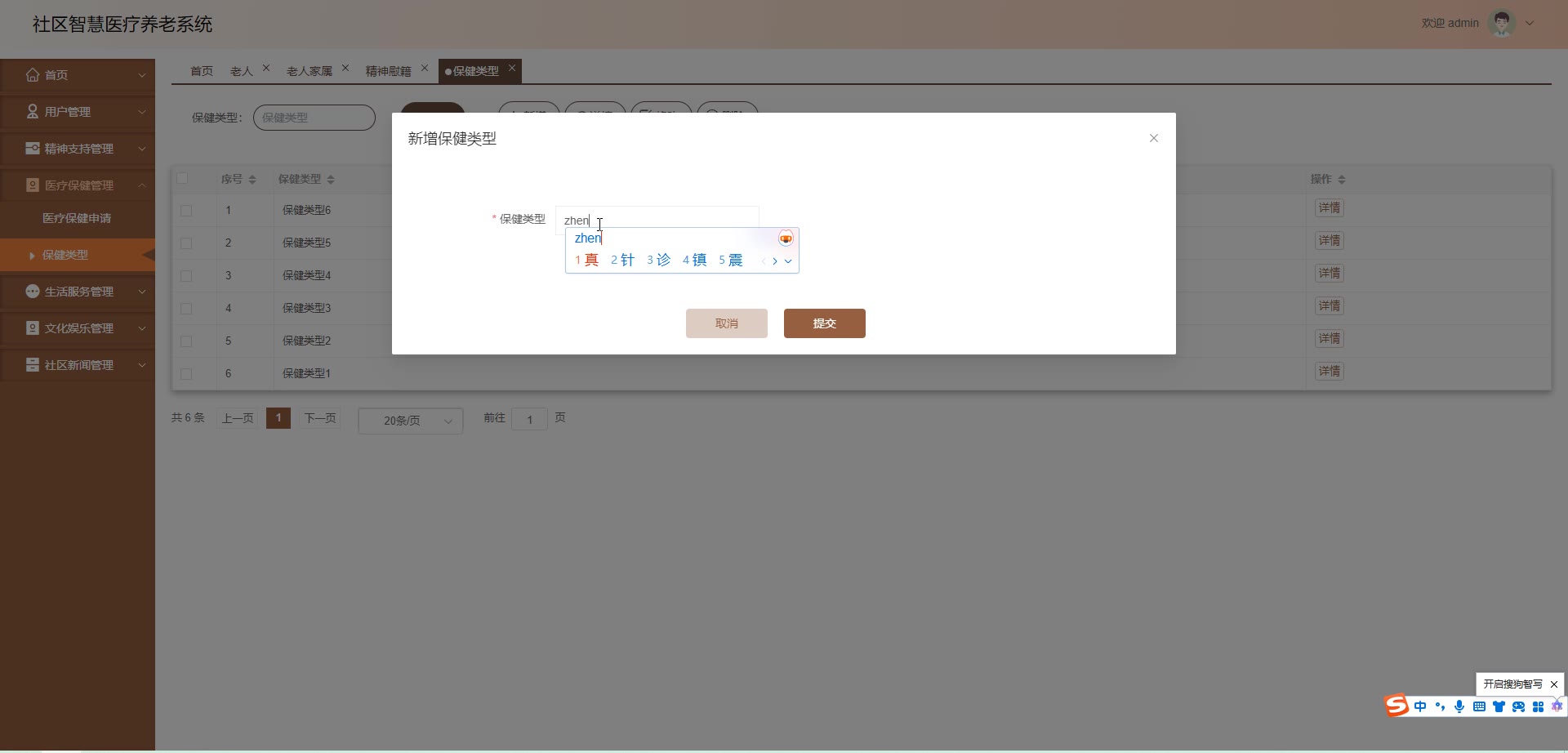Open Sogou game controller icon

click(1518, 706)
